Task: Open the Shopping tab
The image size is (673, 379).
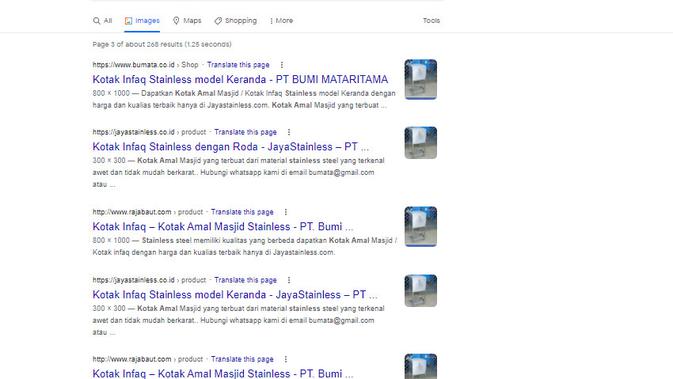Action: click(x=235, y=21)
